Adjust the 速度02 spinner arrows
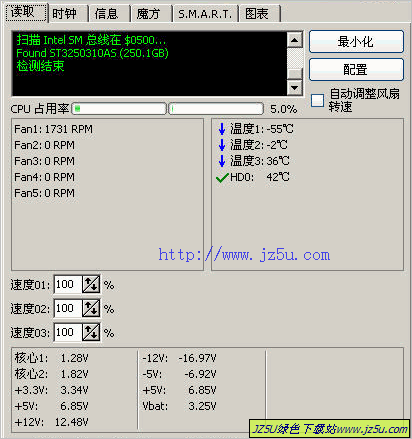Viewport: 412px width, 439px height. pyautogui.click(x=91, y=308)
